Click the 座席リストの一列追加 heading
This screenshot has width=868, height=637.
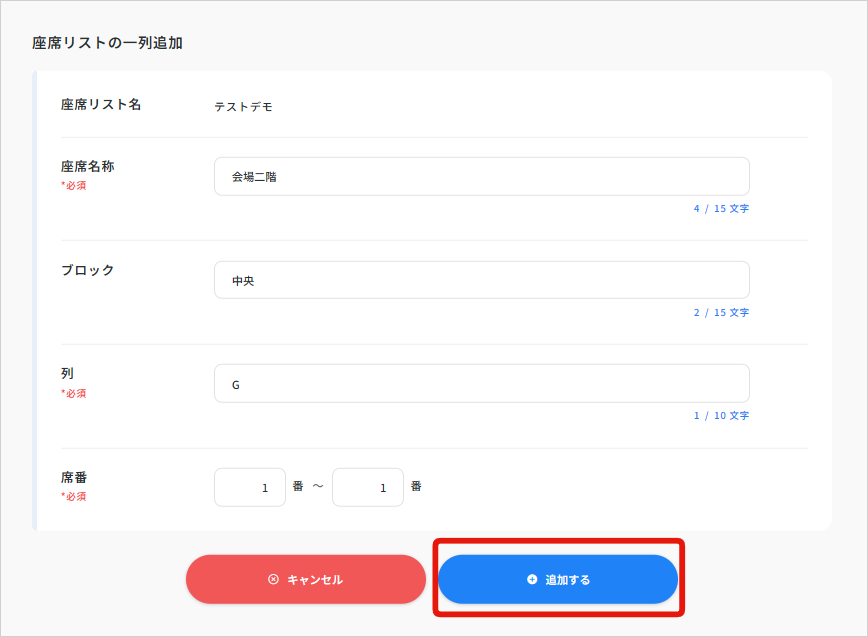tap(107, 43)
